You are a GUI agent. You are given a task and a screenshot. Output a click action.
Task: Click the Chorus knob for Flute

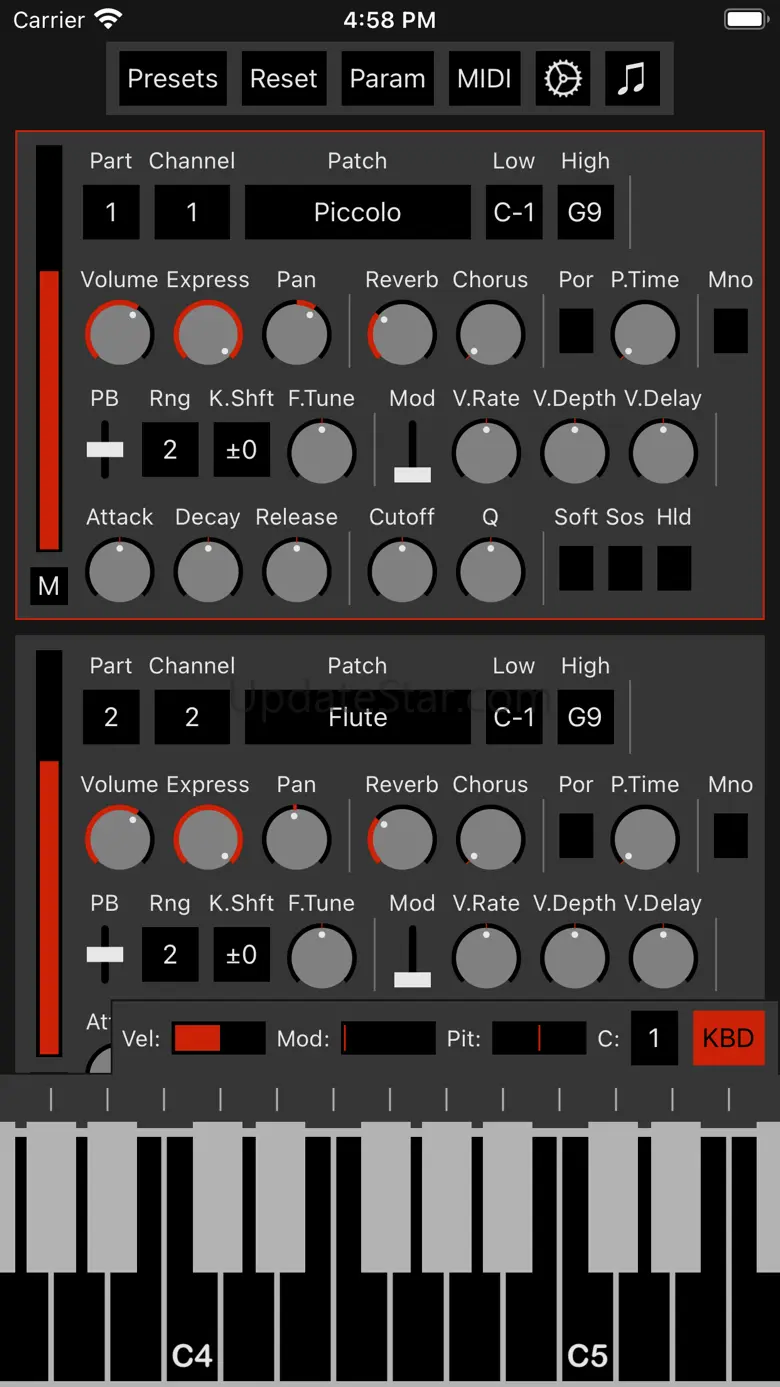coord(490,838)
